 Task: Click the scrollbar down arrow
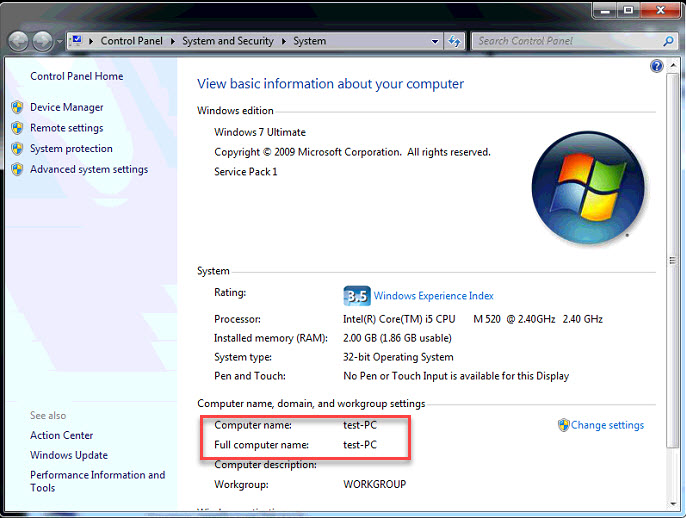[x=673, y=504]
